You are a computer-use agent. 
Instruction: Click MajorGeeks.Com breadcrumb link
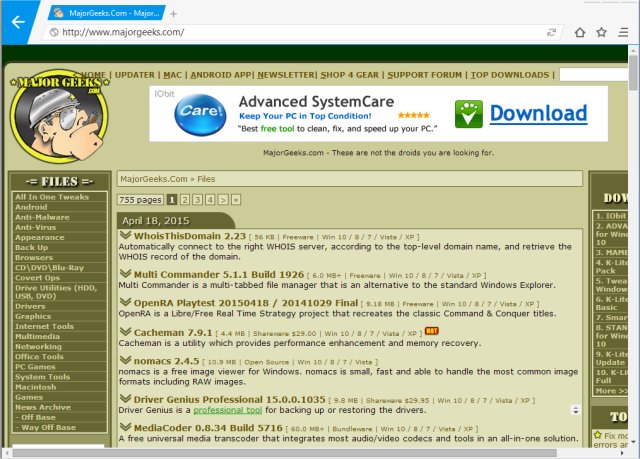coord(154,179)
